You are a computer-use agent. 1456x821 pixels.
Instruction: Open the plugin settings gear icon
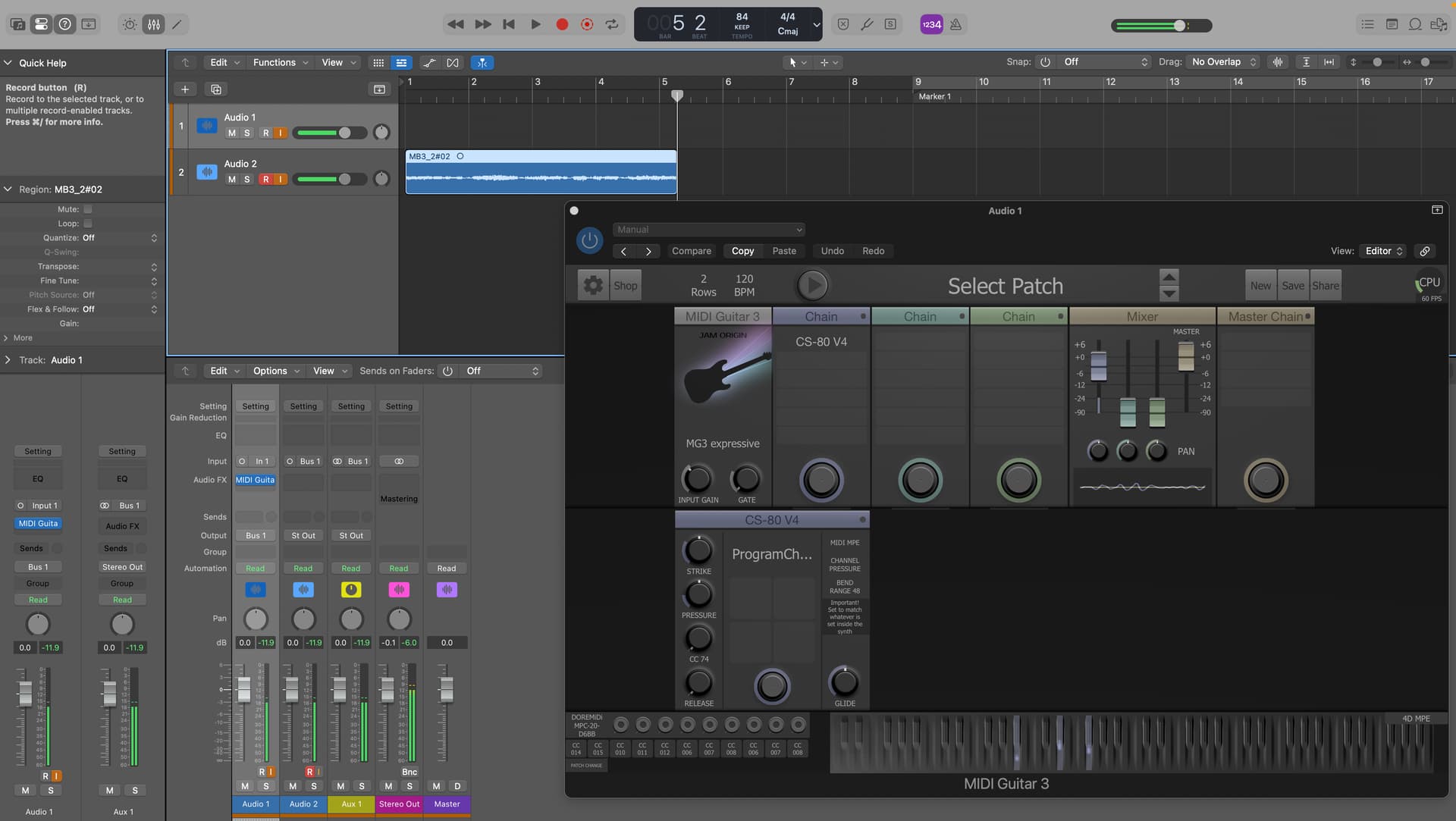coord(593,286)
